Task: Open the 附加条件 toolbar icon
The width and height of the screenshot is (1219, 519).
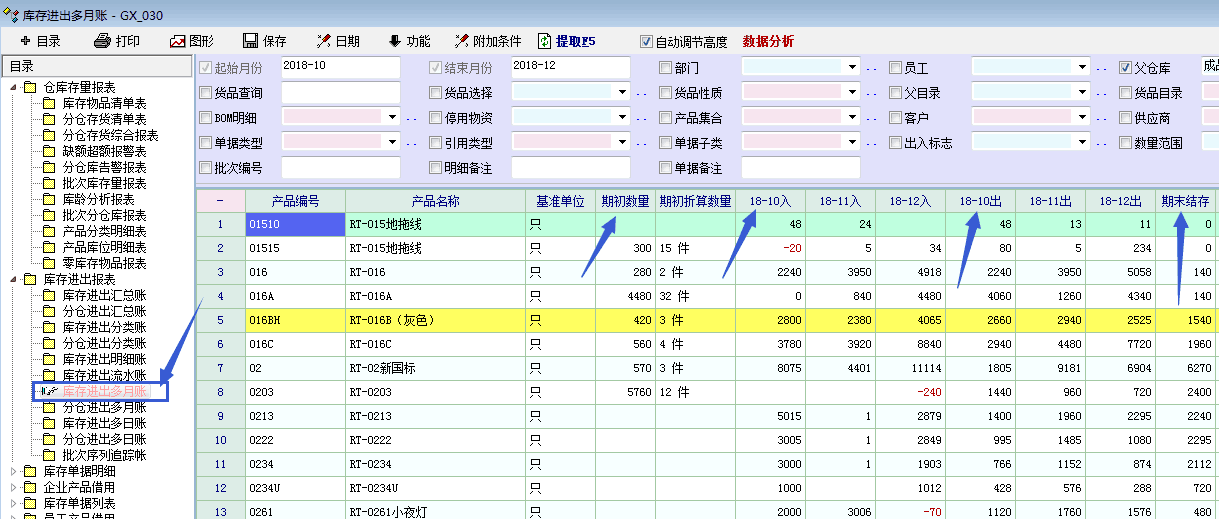Action: pos(461,41)
